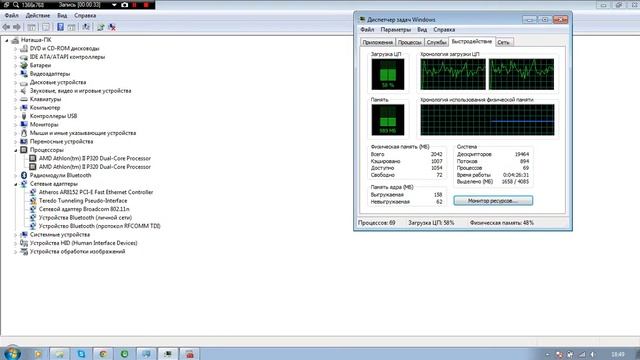This screenshot has height=360, width=640.
Task: Open Skype from the taskbar
Action: (81, 354)
